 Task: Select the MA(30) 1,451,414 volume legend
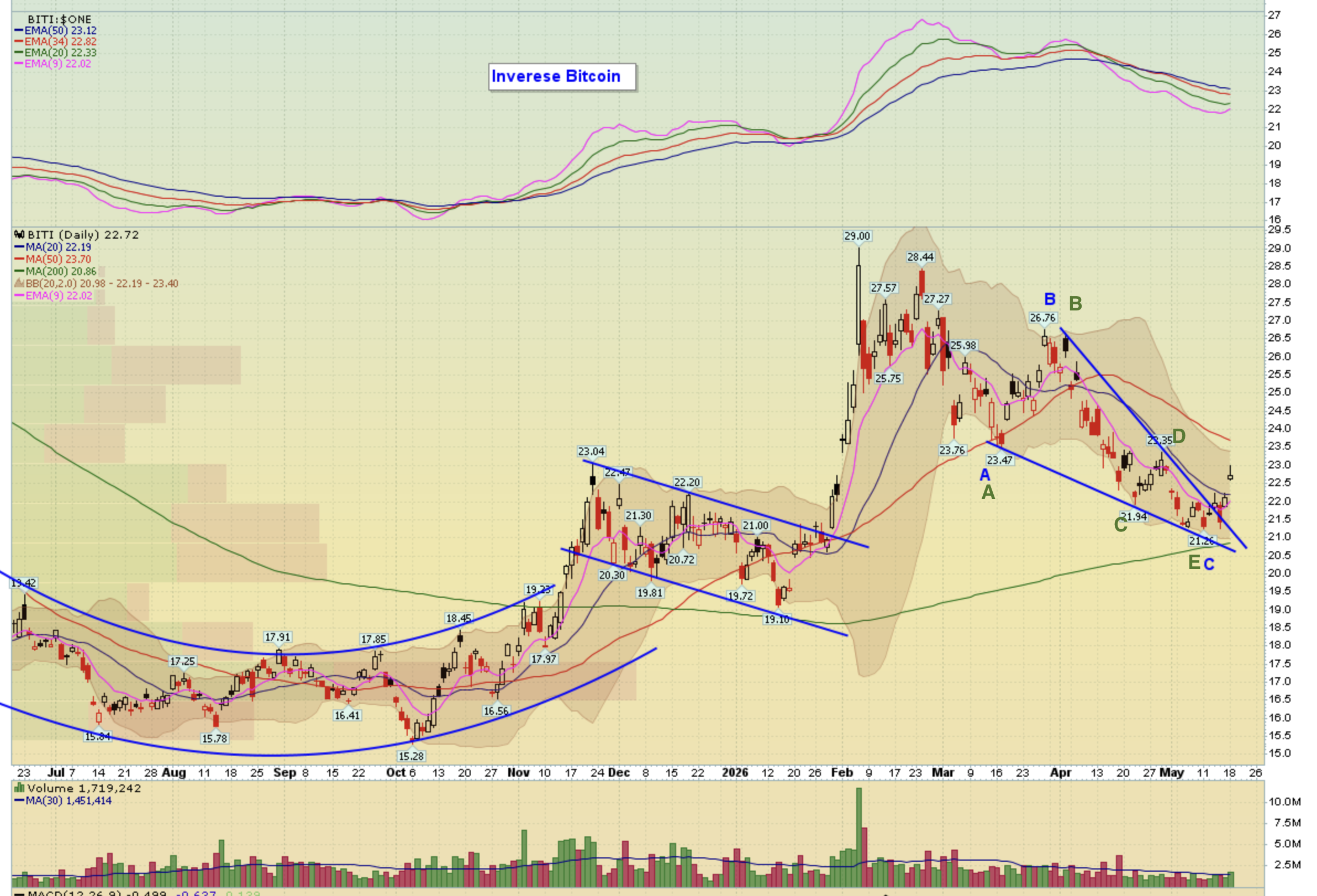[x=64, y=800]
